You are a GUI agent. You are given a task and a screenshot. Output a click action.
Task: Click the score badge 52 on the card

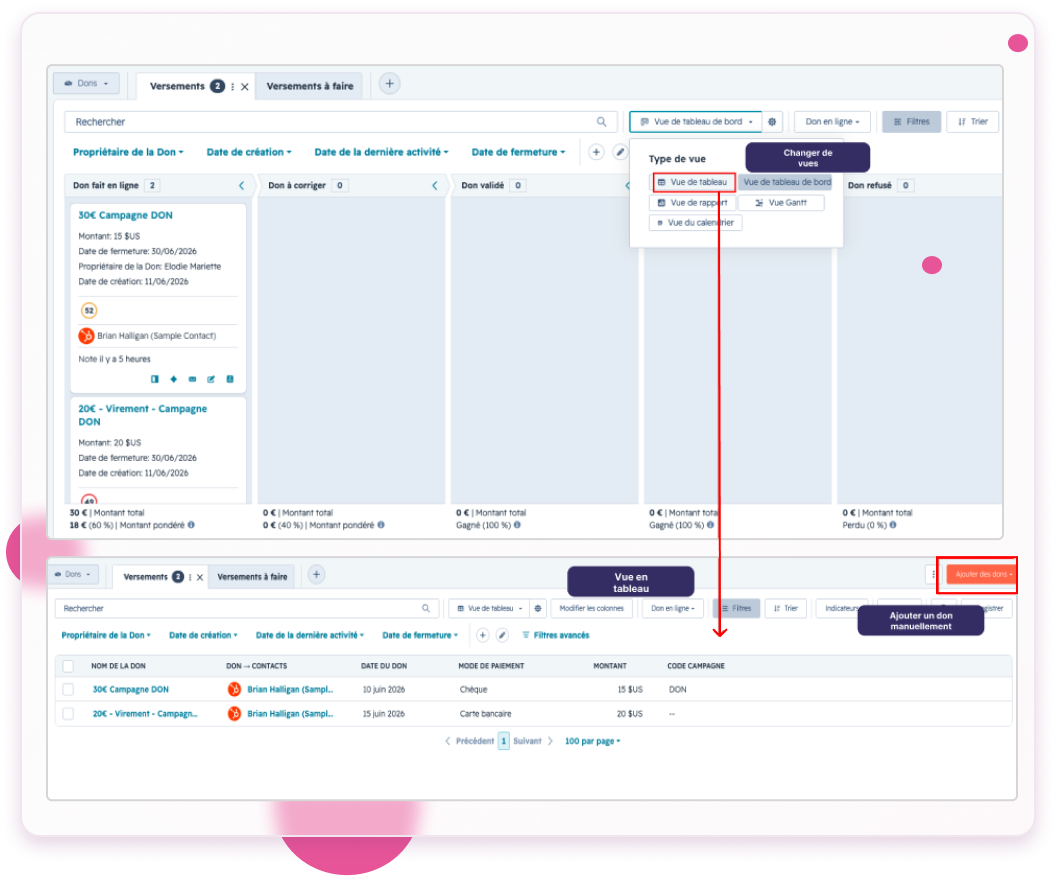tap(89, 310)
